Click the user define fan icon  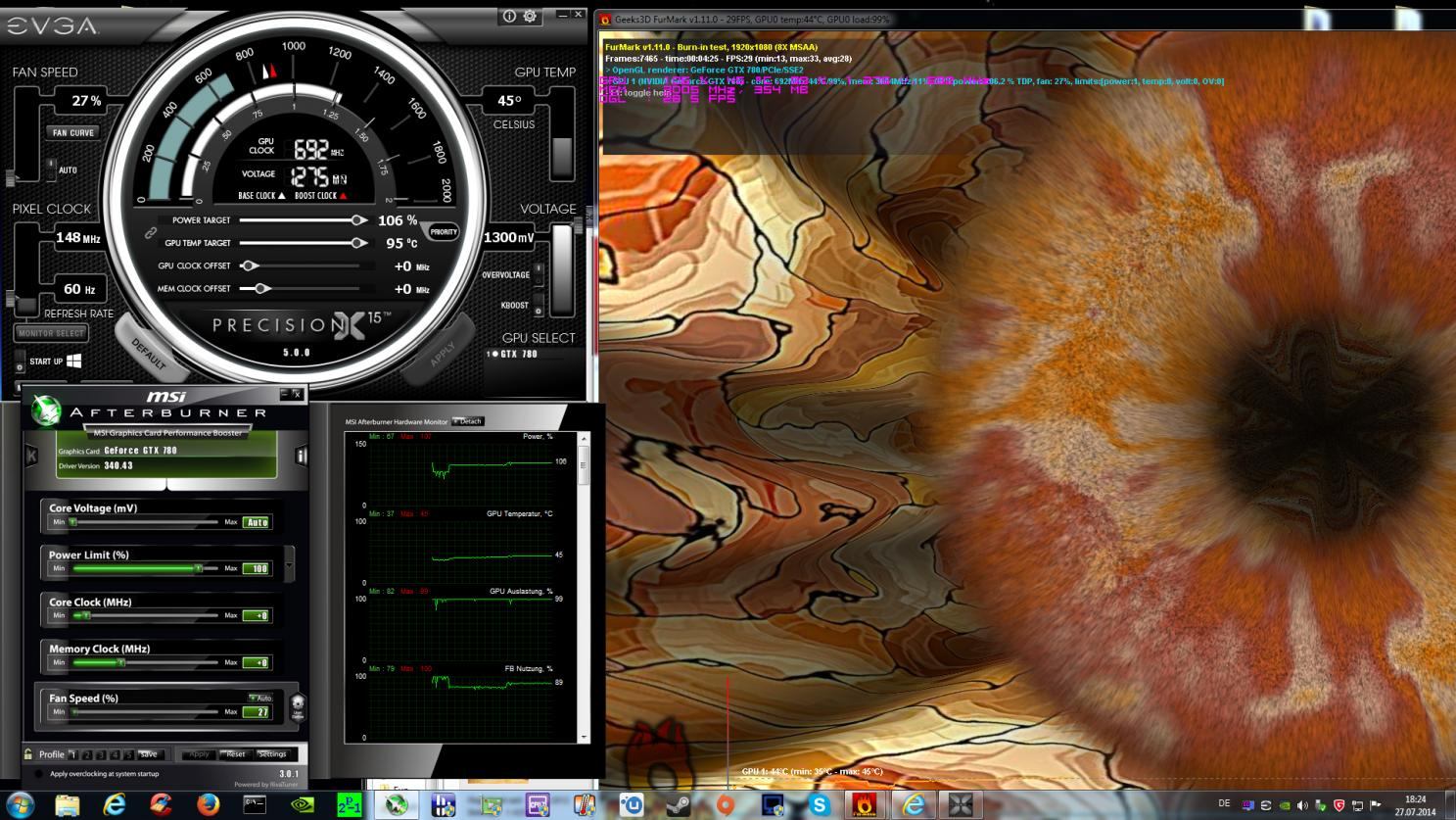point(297,707)
